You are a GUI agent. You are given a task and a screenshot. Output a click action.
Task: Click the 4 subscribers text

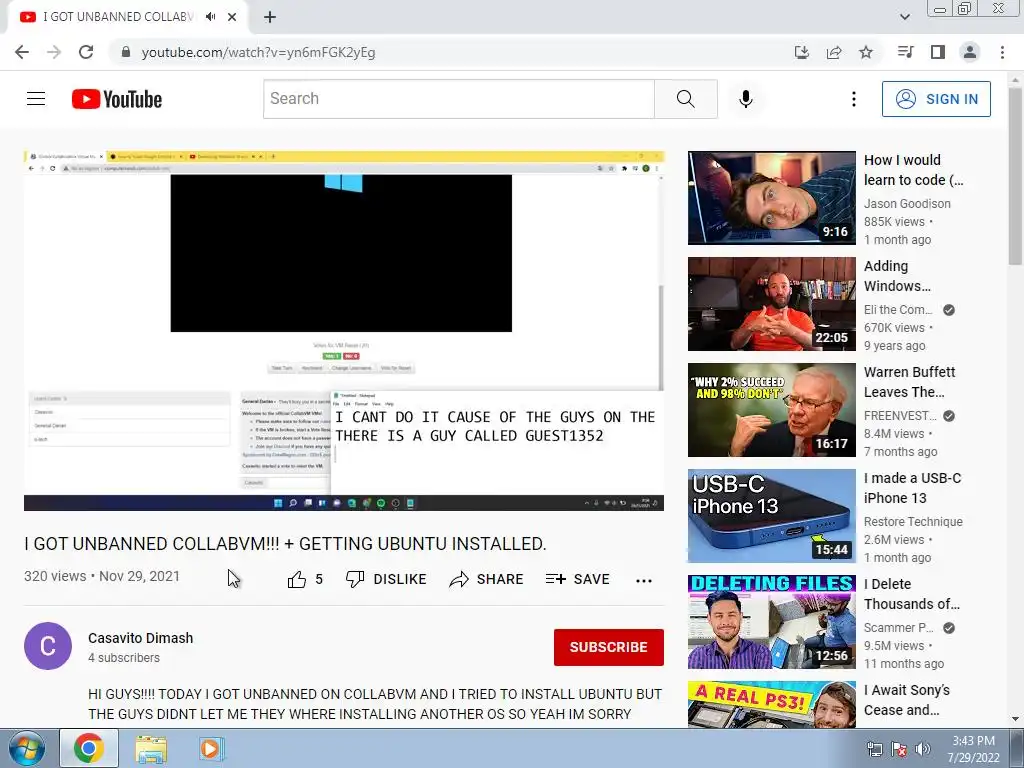(124, 658)
